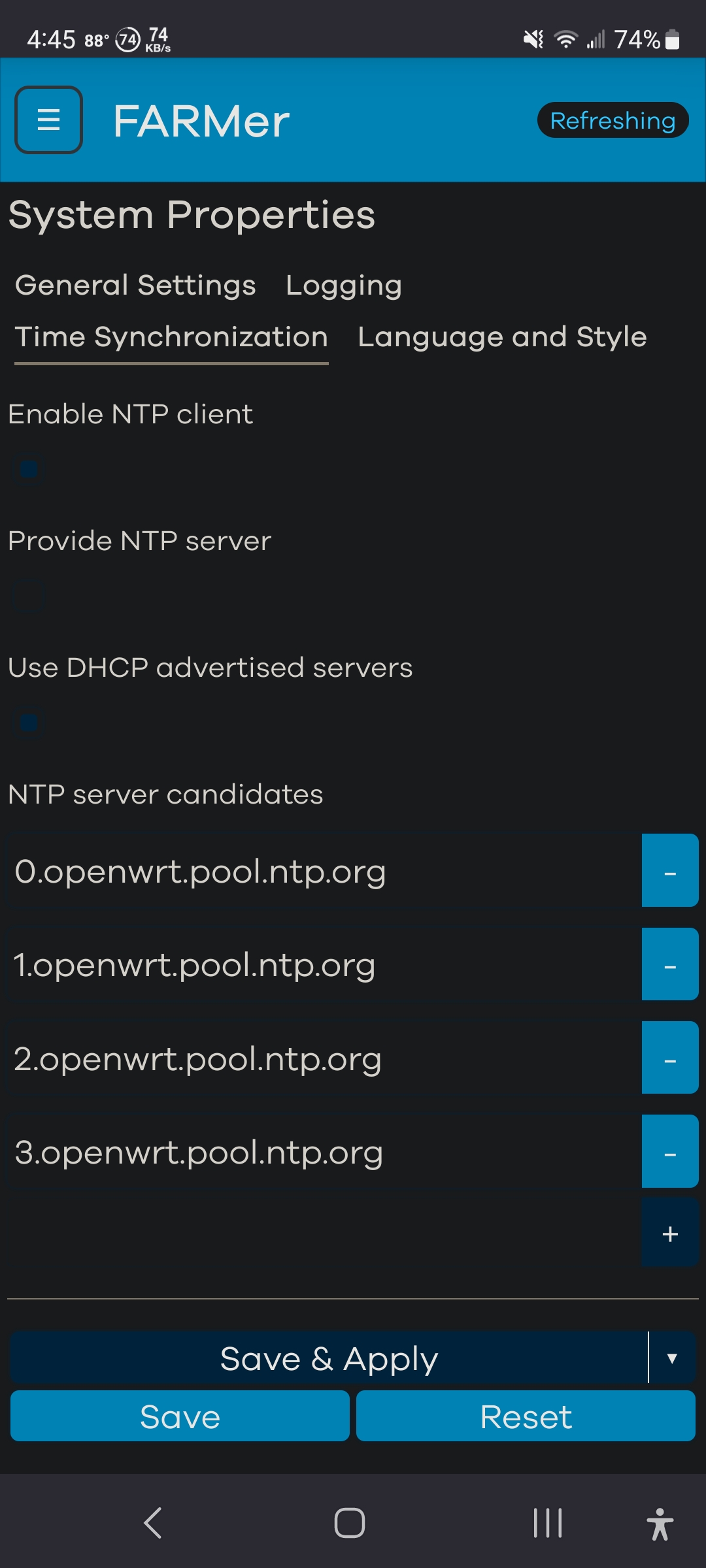Remove the 3.openwrt.pool.ntp.org server entry
706x1568 pixels.
(669, 1151)
